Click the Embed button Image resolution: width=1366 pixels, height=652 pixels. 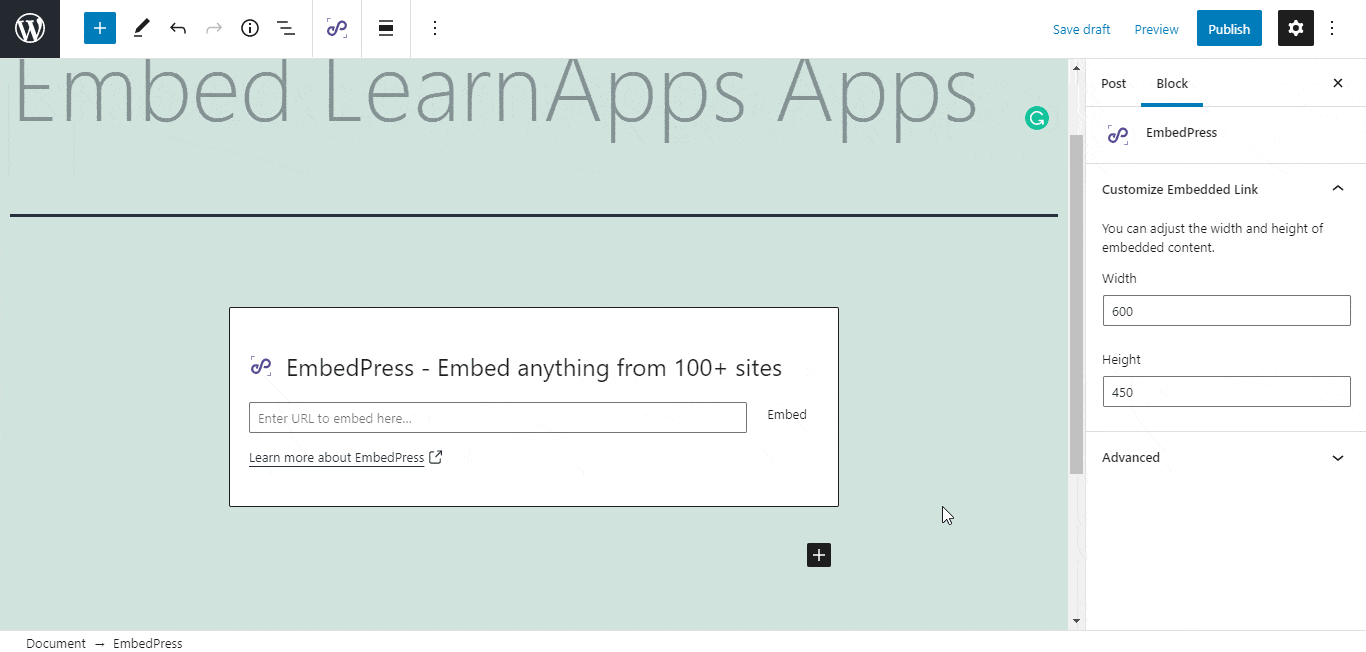[787, 415]
